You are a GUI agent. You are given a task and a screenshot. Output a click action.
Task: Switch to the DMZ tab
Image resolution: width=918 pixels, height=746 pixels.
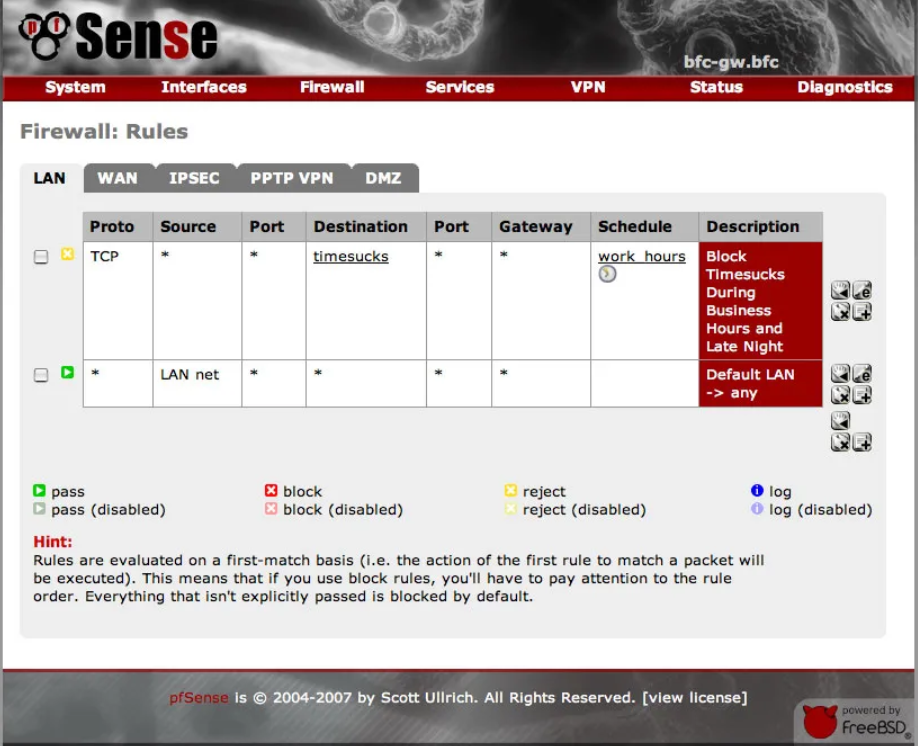point(383,178)
